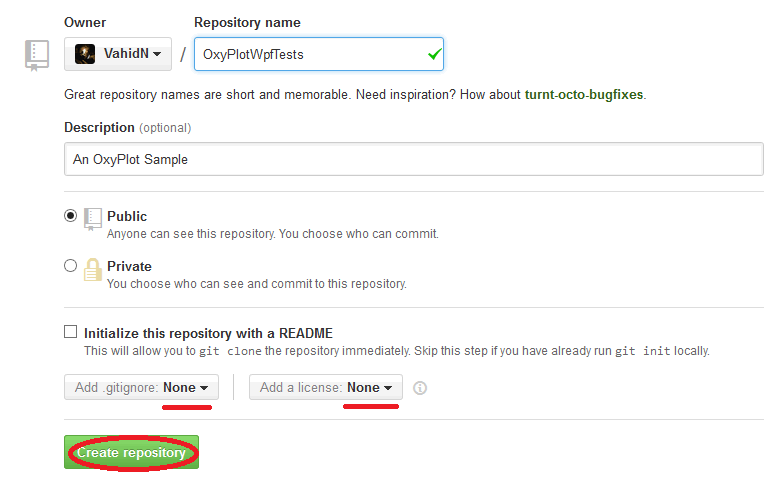This screenshot has height=487, width=779.
Task: Click the green checkmark in name field
Action: [433, 54]
